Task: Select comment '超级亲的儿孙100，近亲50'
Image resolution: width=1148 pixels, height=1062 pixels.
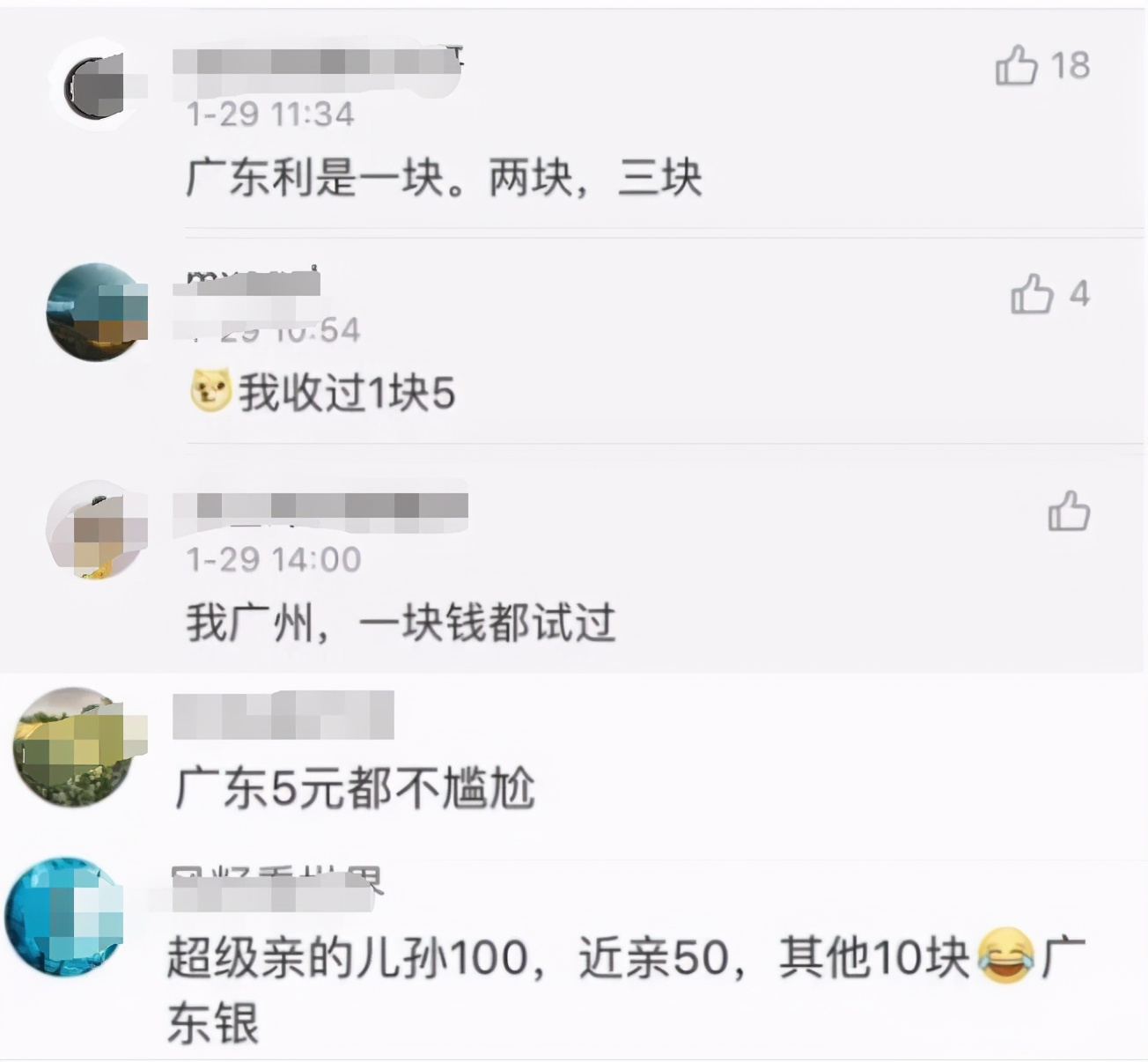Action: tap(449, 957)
